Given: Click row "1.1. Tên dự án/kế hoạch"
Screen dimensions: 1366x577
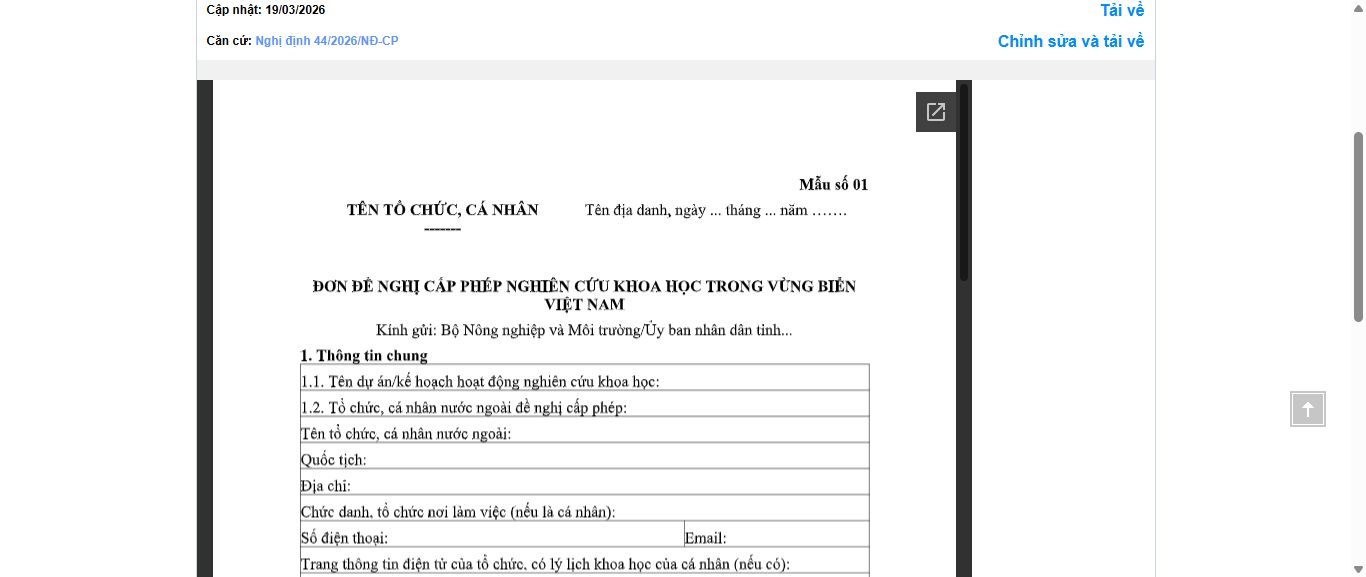Looking at the screenshot, I should (x=584, y=378).
